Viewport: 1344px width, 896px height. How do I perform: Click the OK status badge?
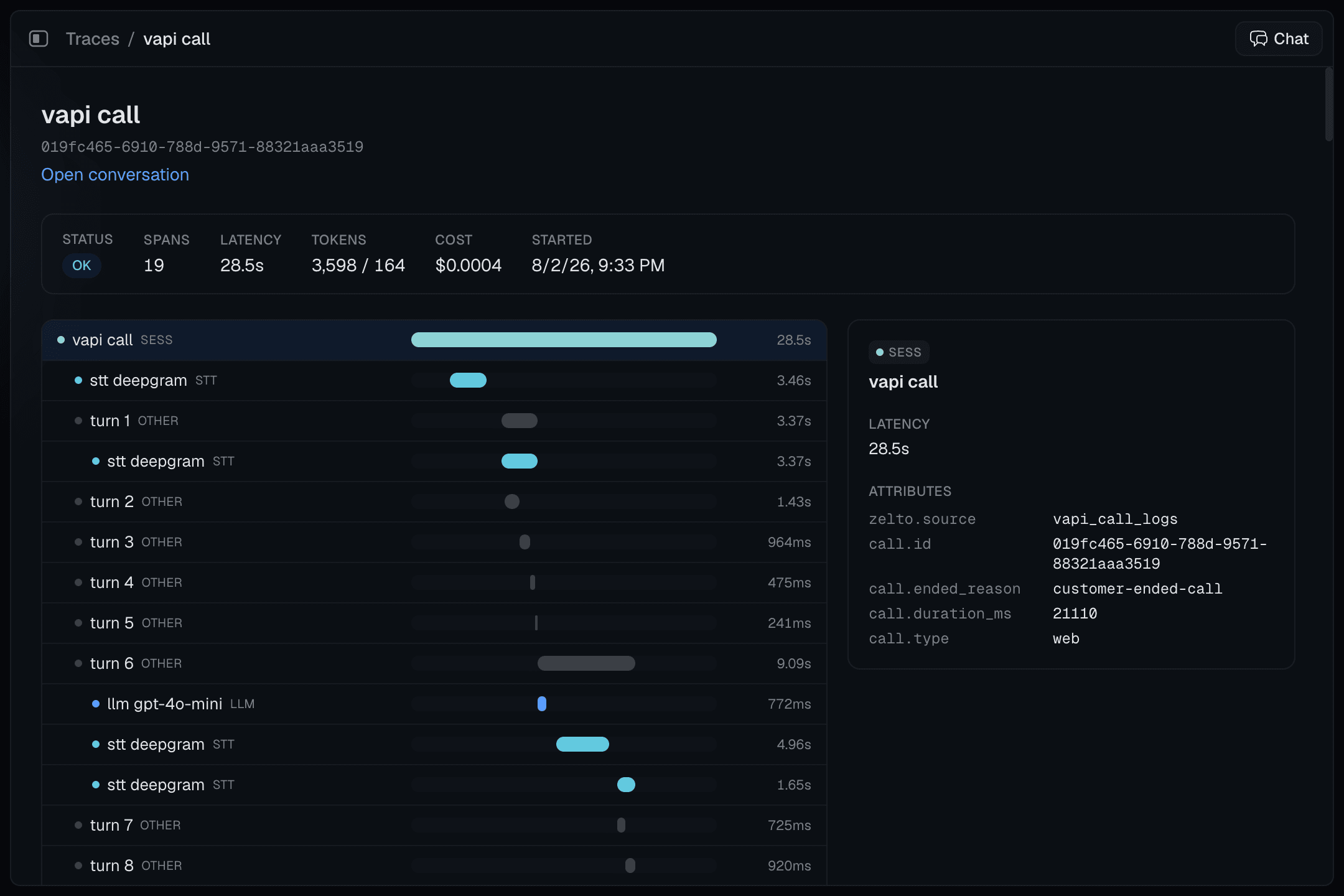pos(82,266)
